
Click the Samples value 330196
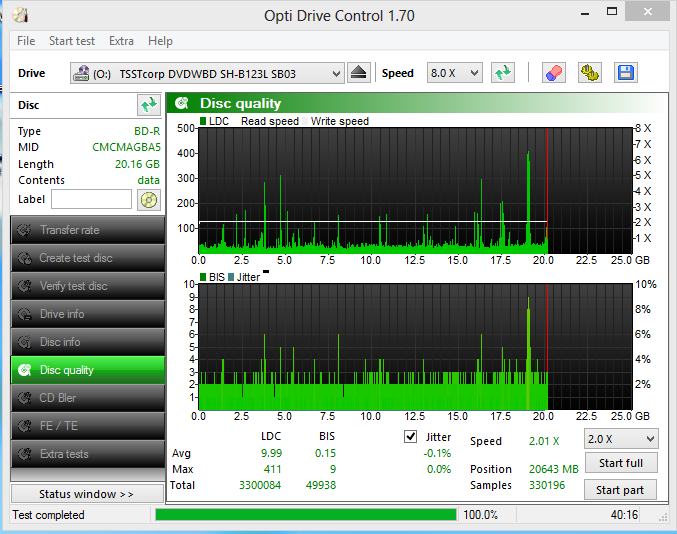(547, 485)
